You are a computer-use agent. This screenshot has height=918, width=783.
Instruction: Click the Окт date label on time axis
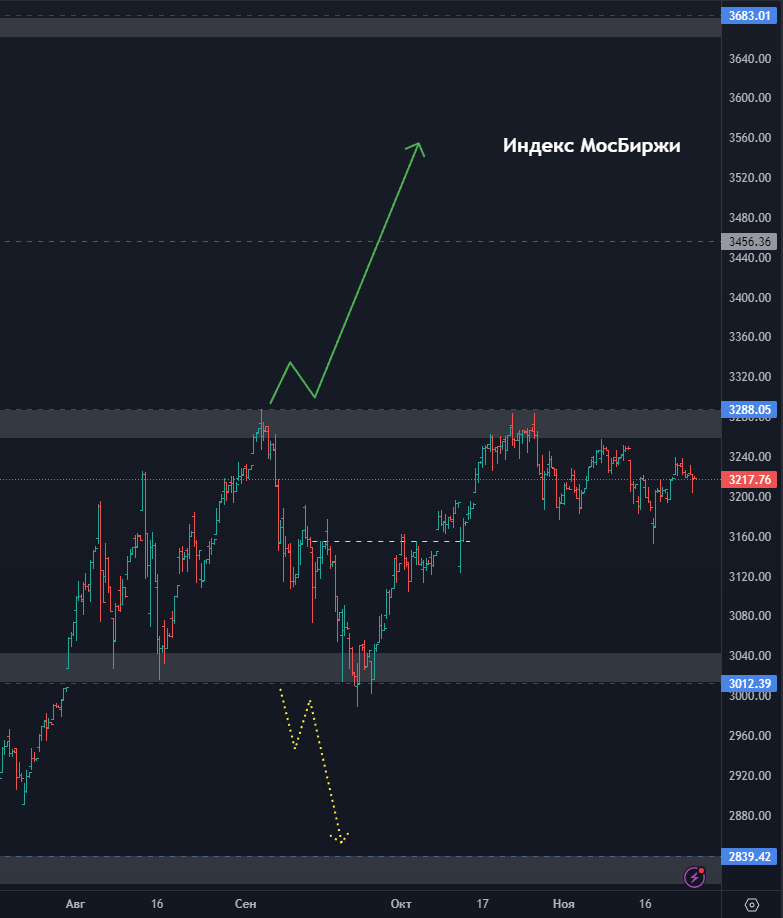pyautogui.click(x=401, y=904)
